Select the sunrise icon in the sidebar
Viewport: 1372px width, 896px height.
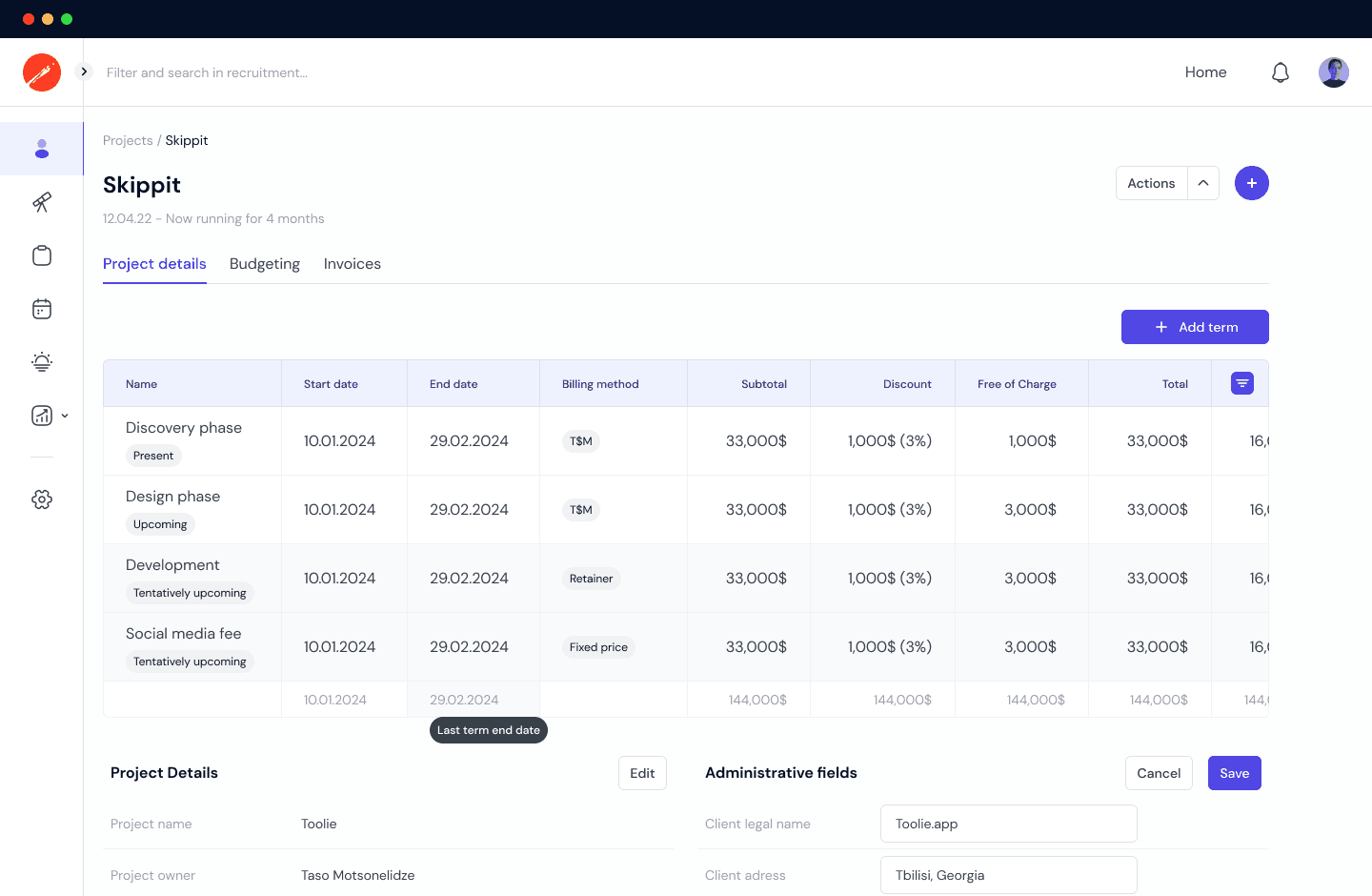click(42, 362)
